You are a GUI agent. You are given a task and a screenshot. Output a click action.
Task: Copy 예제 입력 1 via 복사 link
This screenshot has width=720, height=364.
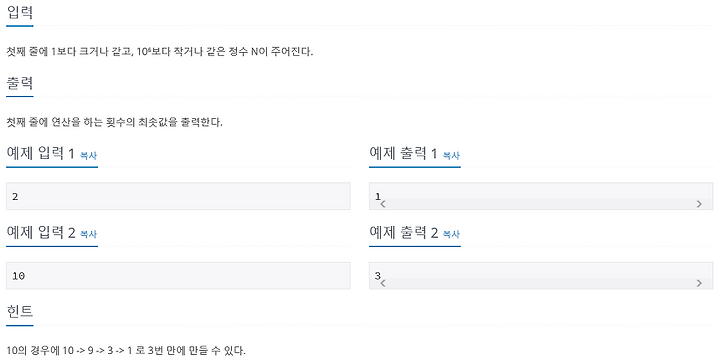coord(88,156)
